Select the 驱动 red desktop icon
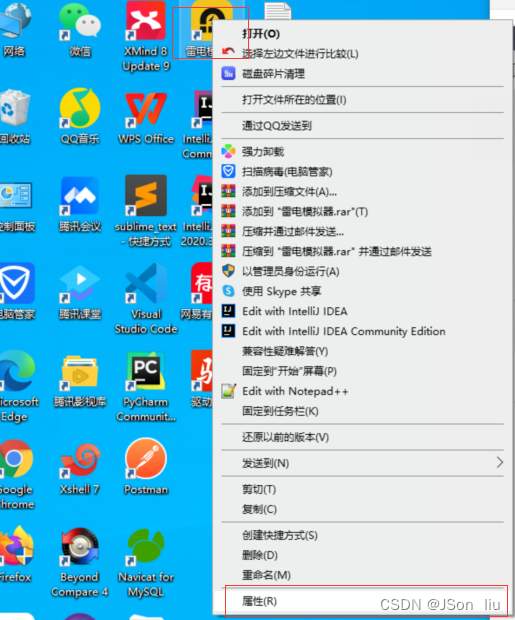This screenshot has width=515, height=620. (202, 371)
